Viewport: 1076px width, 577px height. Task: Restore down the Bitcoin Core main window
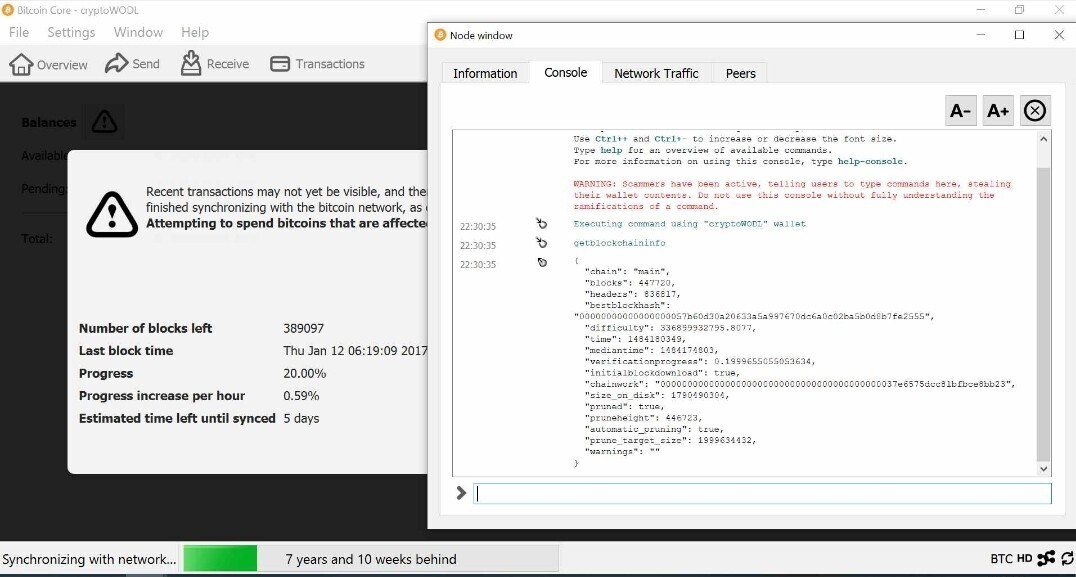(x=1020, y=10)
